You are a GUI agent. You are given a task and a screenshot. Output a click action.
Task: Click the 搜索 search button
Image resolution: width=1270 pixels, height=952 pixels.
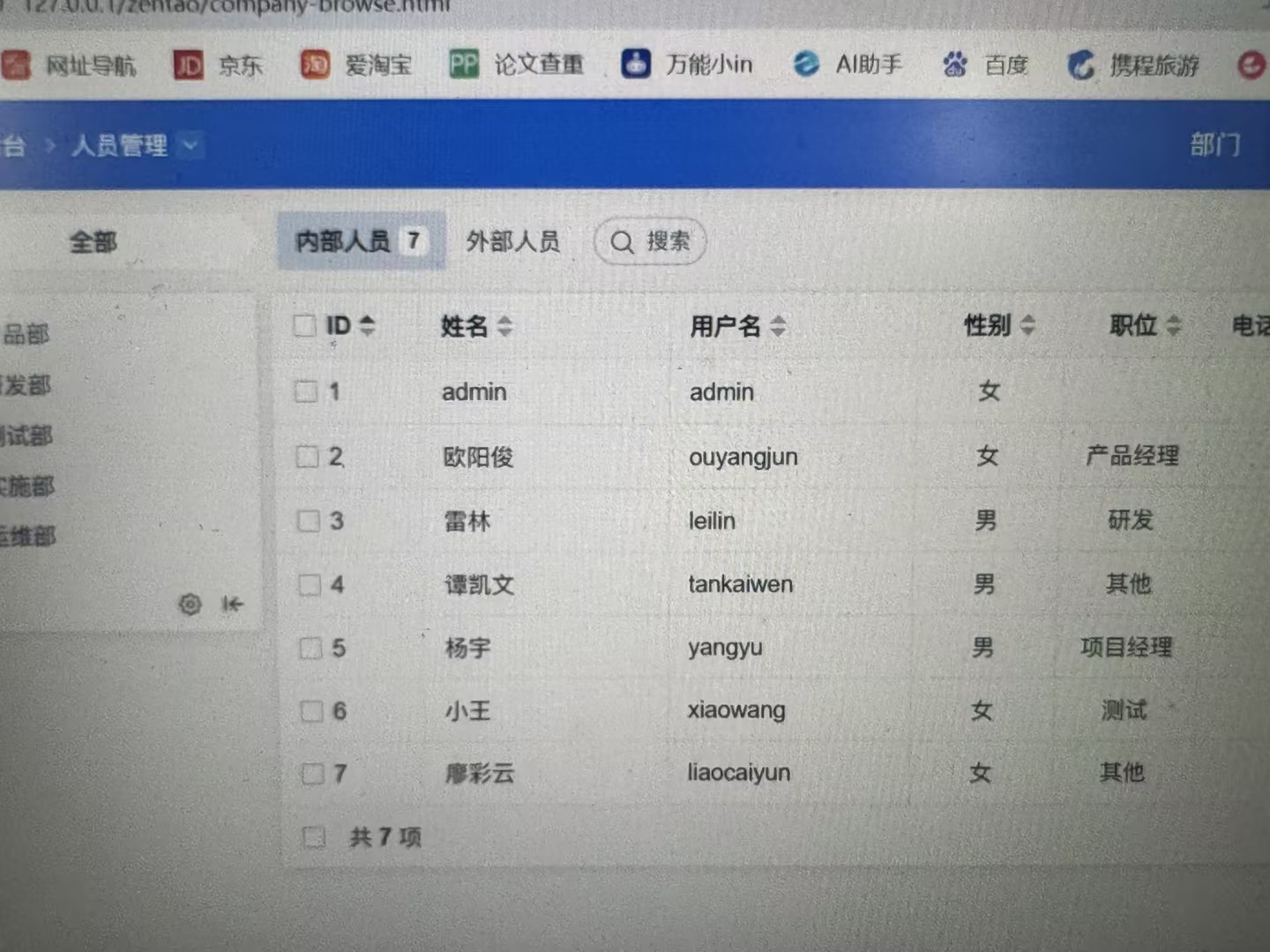pos(650,242)
